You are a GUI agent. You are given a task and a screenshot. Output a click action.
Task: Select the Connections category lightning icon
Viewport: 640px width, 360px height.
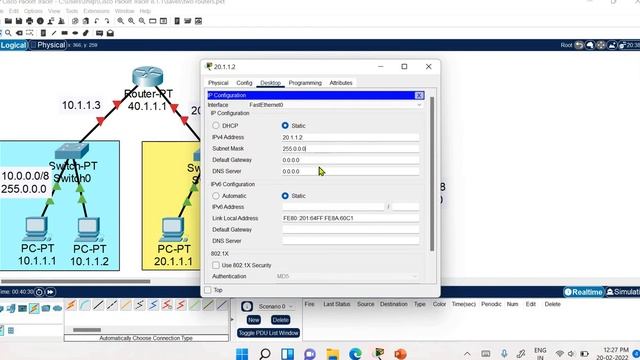coord(34,308)
